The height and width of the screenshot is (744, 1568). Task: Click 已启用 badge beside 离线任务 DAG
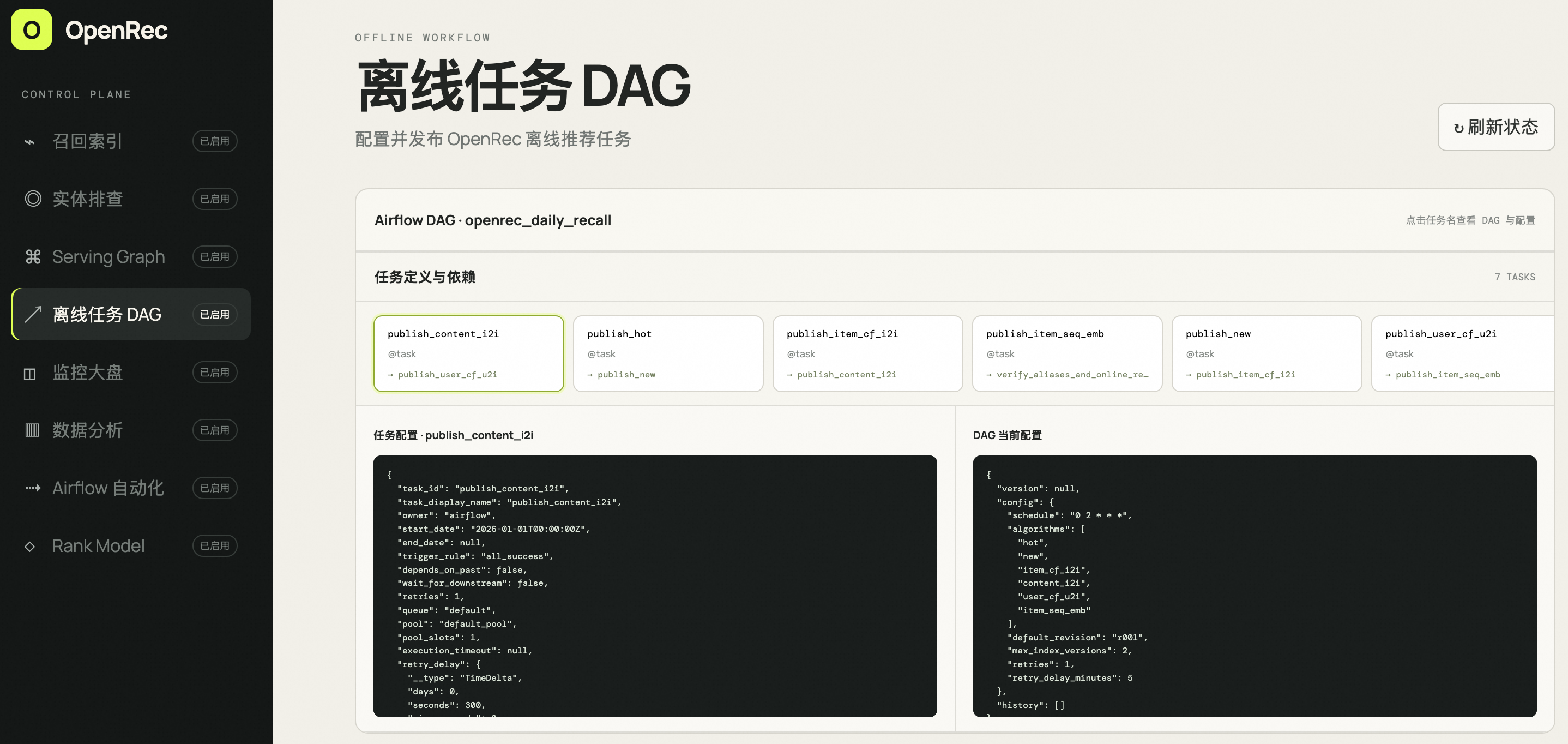point(215,315)
